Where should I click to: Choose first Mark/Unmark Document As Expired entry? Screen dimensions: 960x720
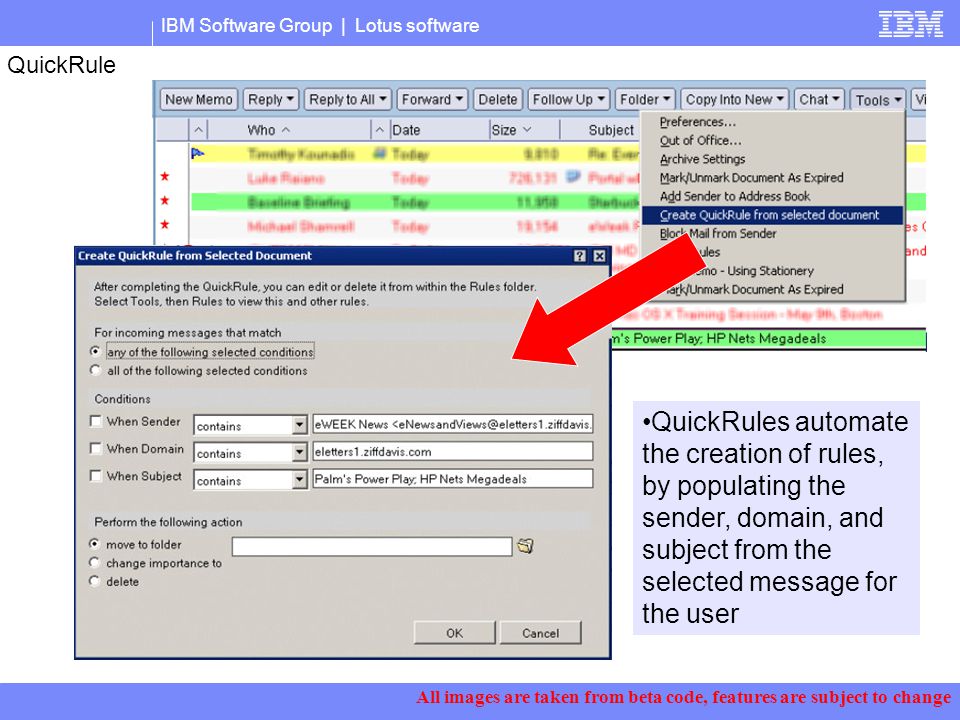pos(751,178)
